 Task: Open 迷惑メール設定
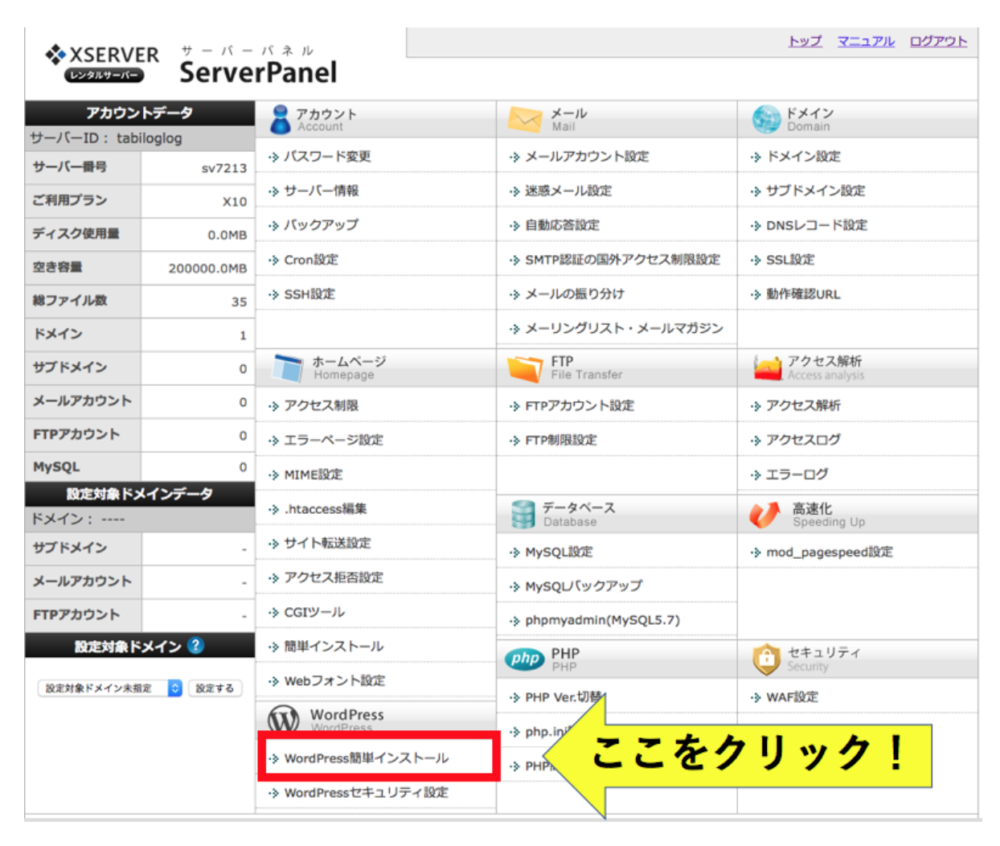[x=568, y=191]
